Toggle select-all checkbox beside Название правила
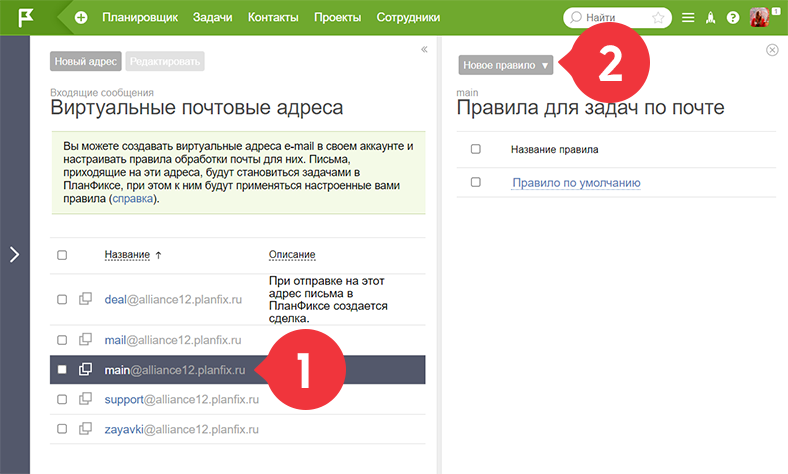Viewport: 788px width, 474px height. [475, 149]
